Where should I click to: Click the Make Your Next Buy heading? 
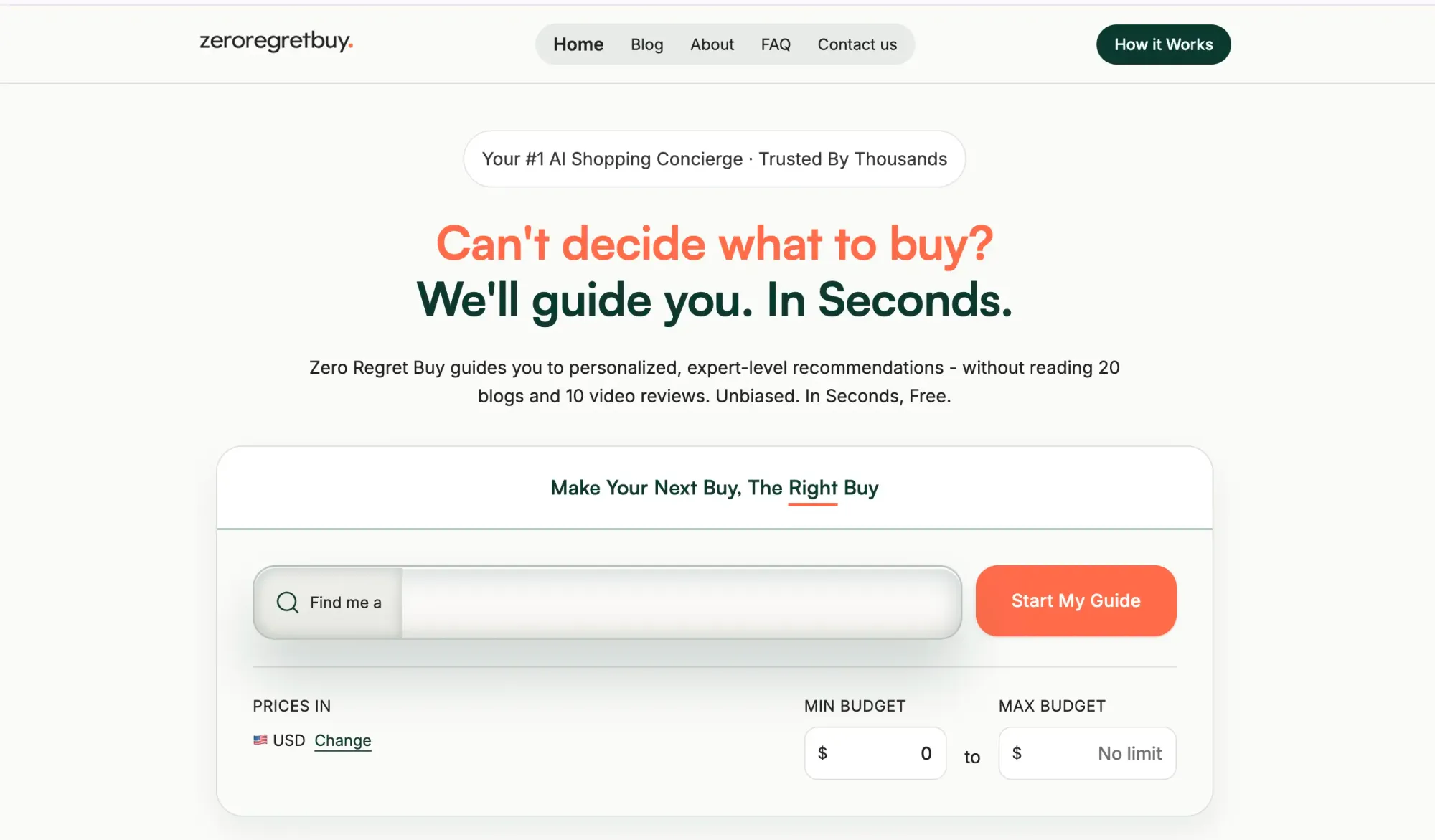point(714,488)
